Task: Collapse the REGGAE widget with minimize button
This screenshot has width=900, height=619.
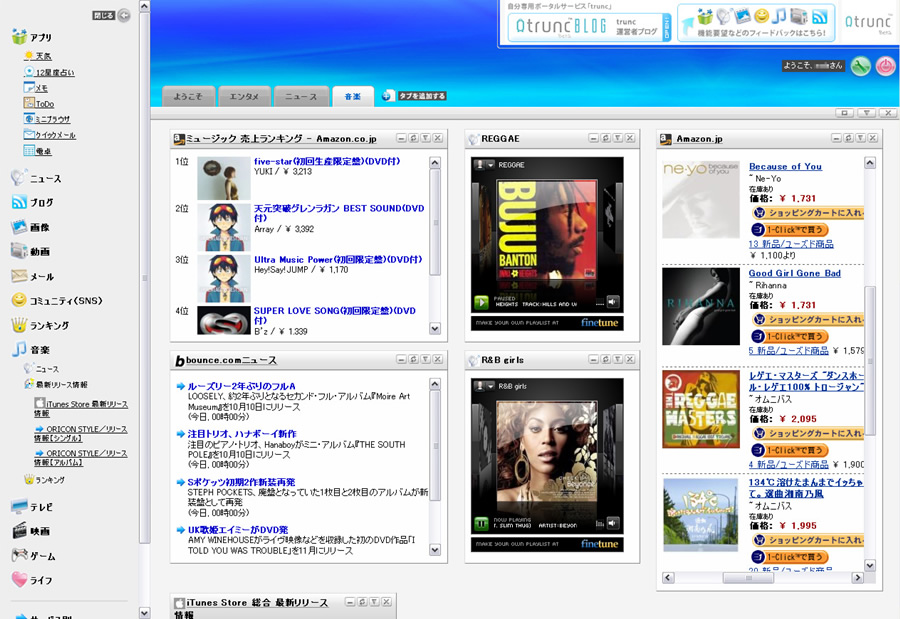Action: [593, 138]
